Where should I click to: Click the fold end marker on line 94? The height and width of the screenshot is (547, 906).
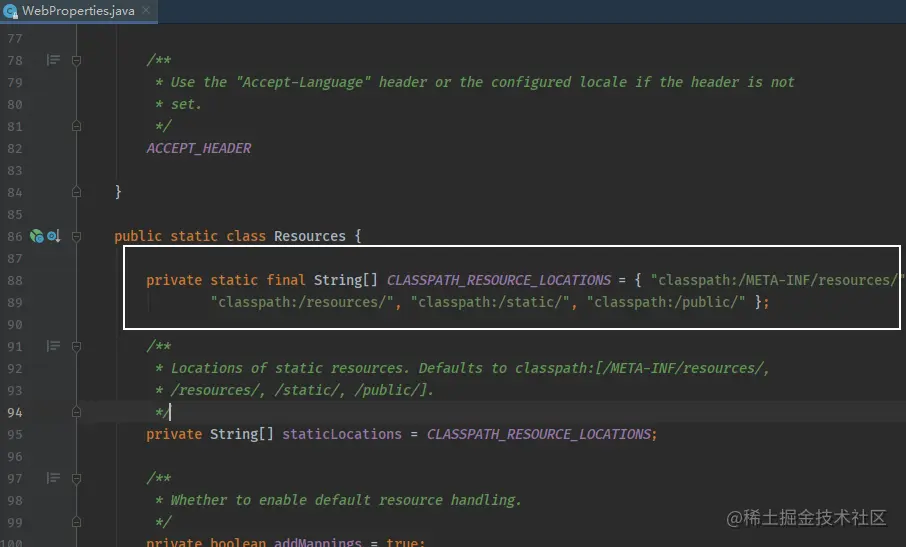point(76,412)
